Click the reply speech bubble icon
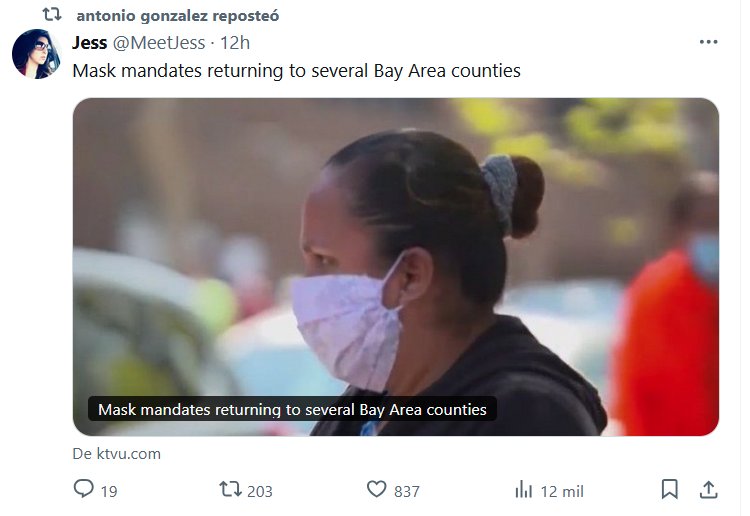 pos(84,489)
